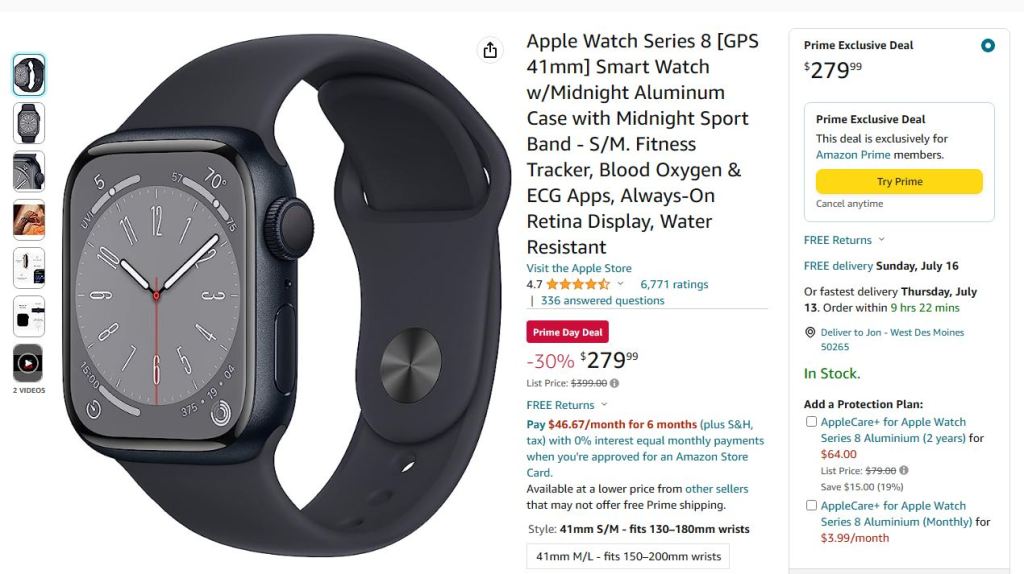This screenshot has width=1024, height=574.
Task: Click the location pin delivery icon
Action: [x=810, y=332]
